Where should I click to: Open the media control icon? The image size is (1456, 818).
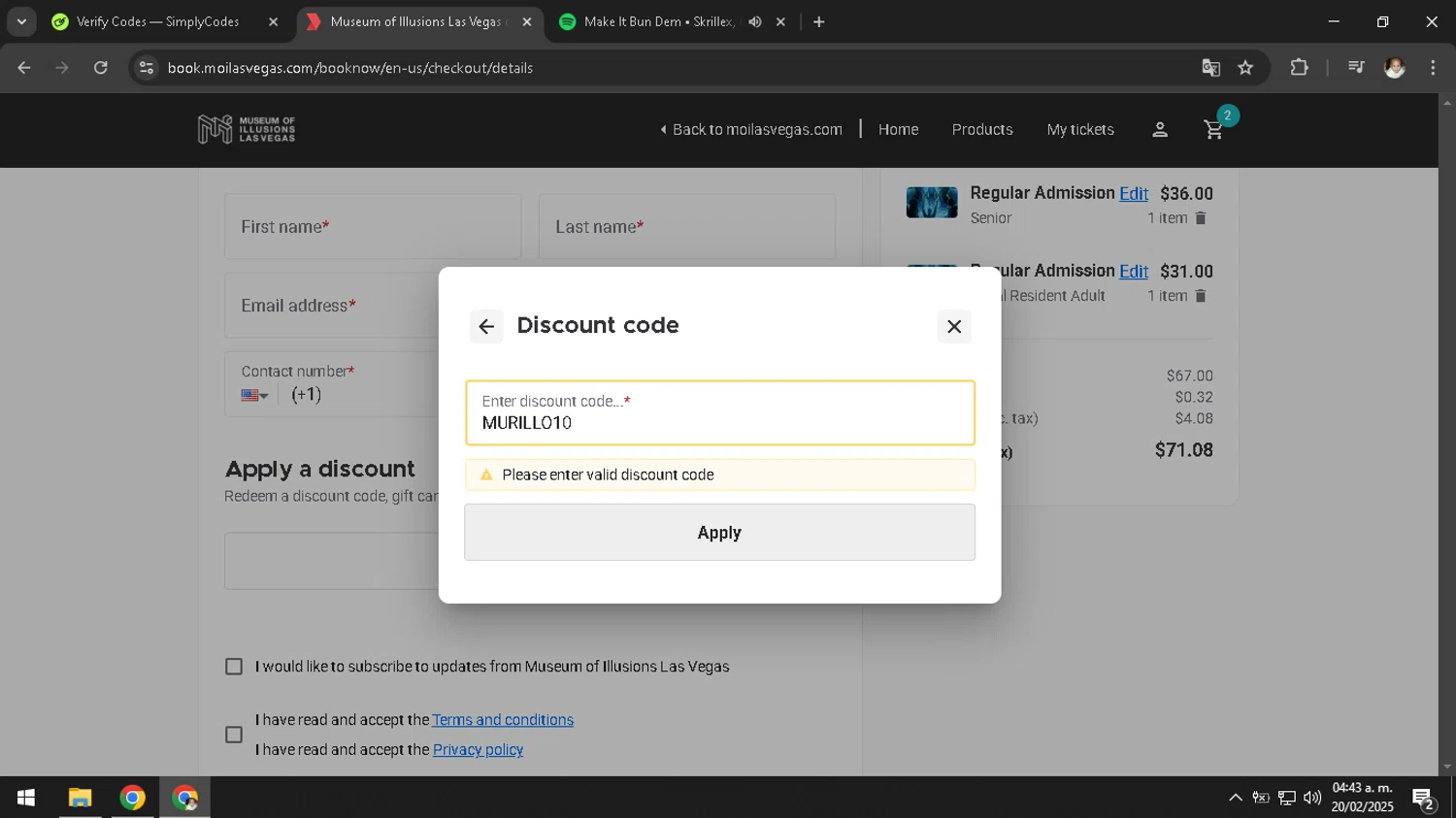click(1356, 67)
